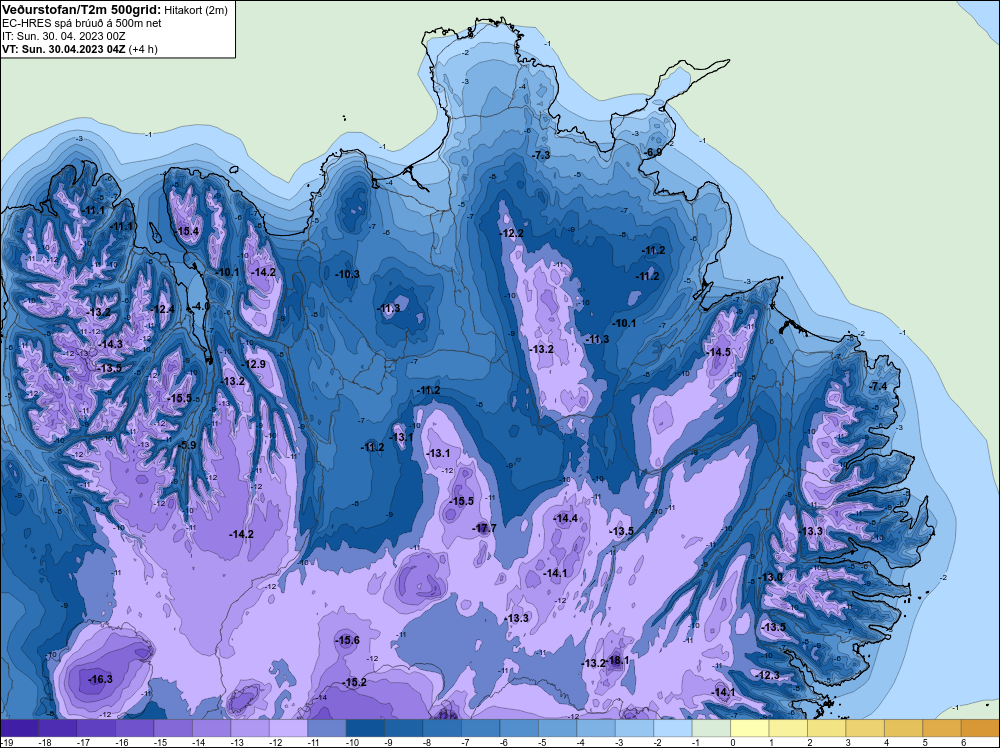Click the -7.4 temperature label
The height and width of the screenshot is (748, 1000).
coord(878,386)
